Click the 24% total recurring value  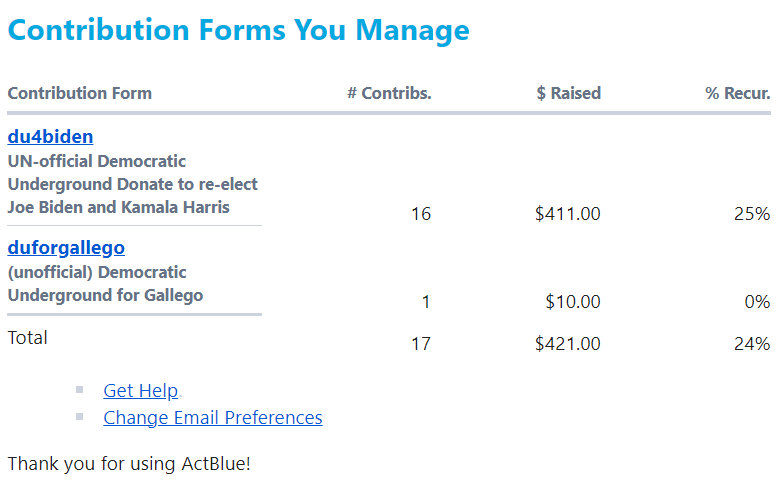[750, 345]
